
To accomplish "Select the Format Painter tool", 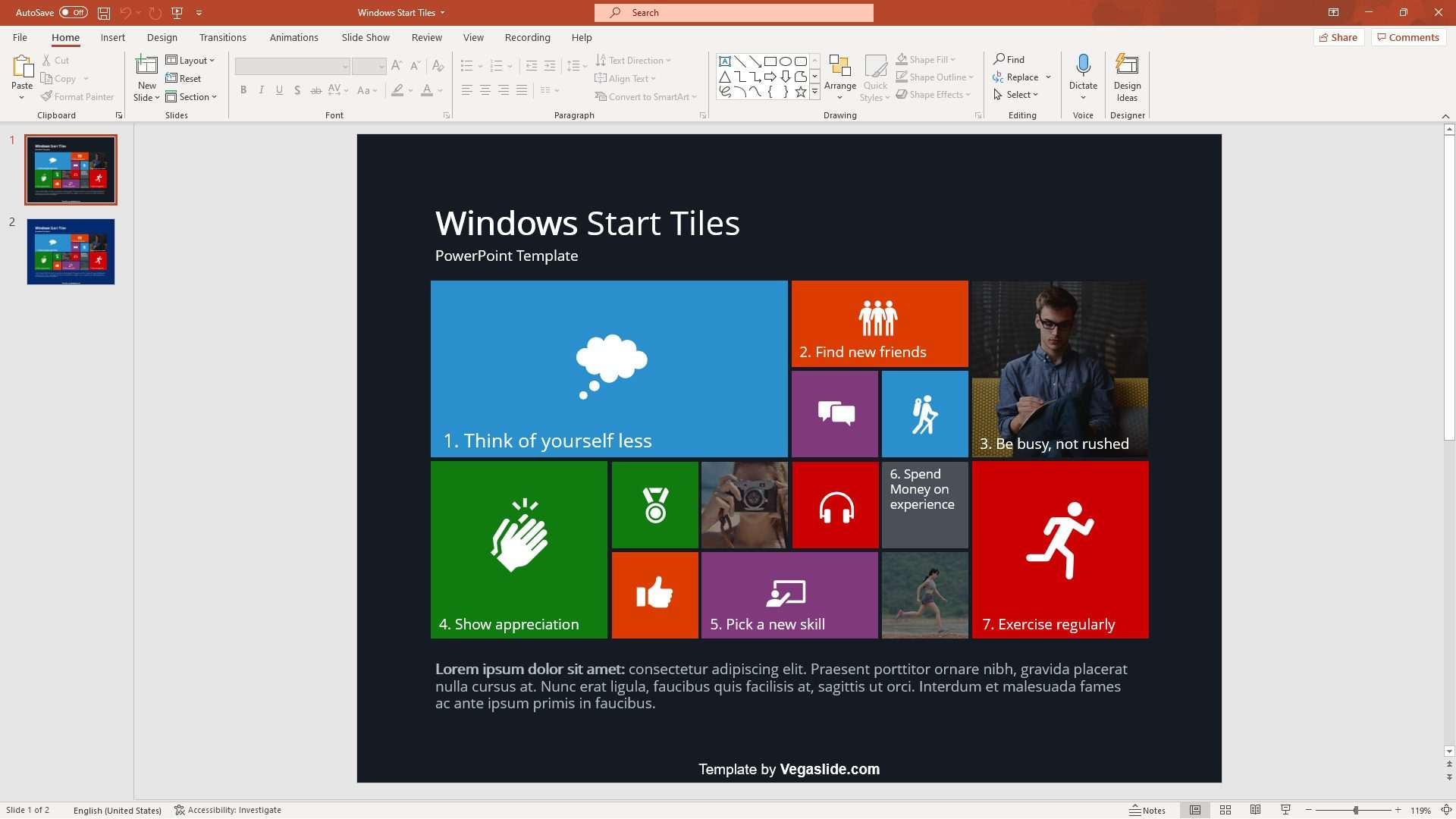I will pos(78,96).
